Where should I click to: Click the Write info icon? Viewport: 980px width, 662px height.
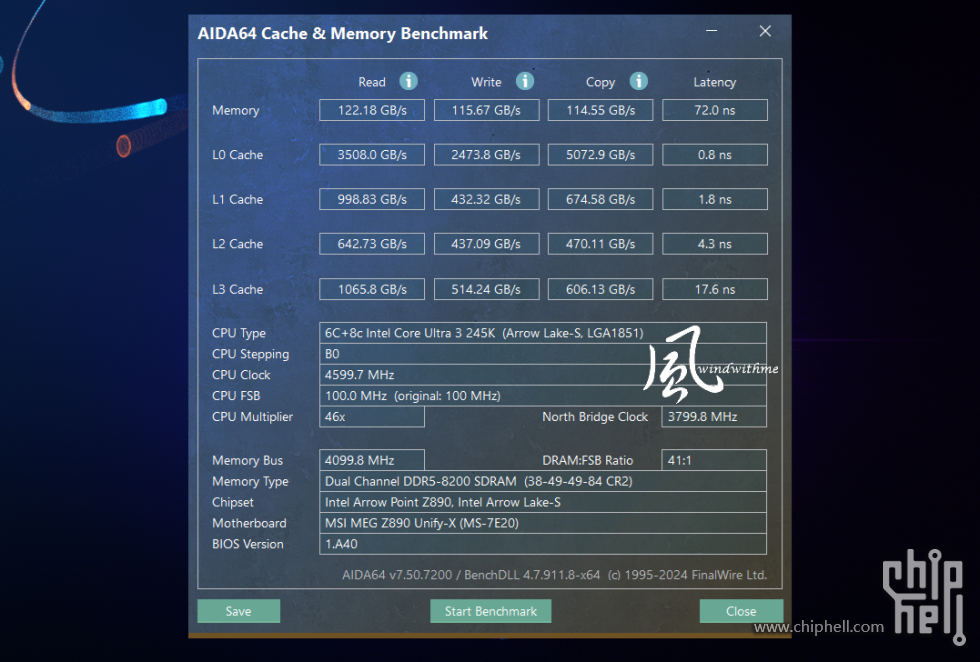pos(524,81)
